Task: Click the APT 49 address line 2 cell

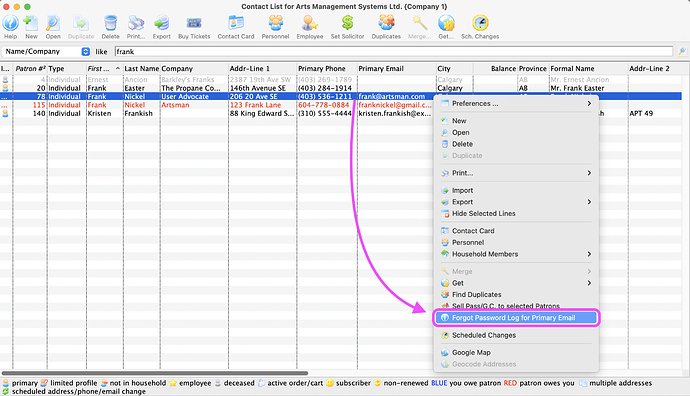Action: pos(641,113)
